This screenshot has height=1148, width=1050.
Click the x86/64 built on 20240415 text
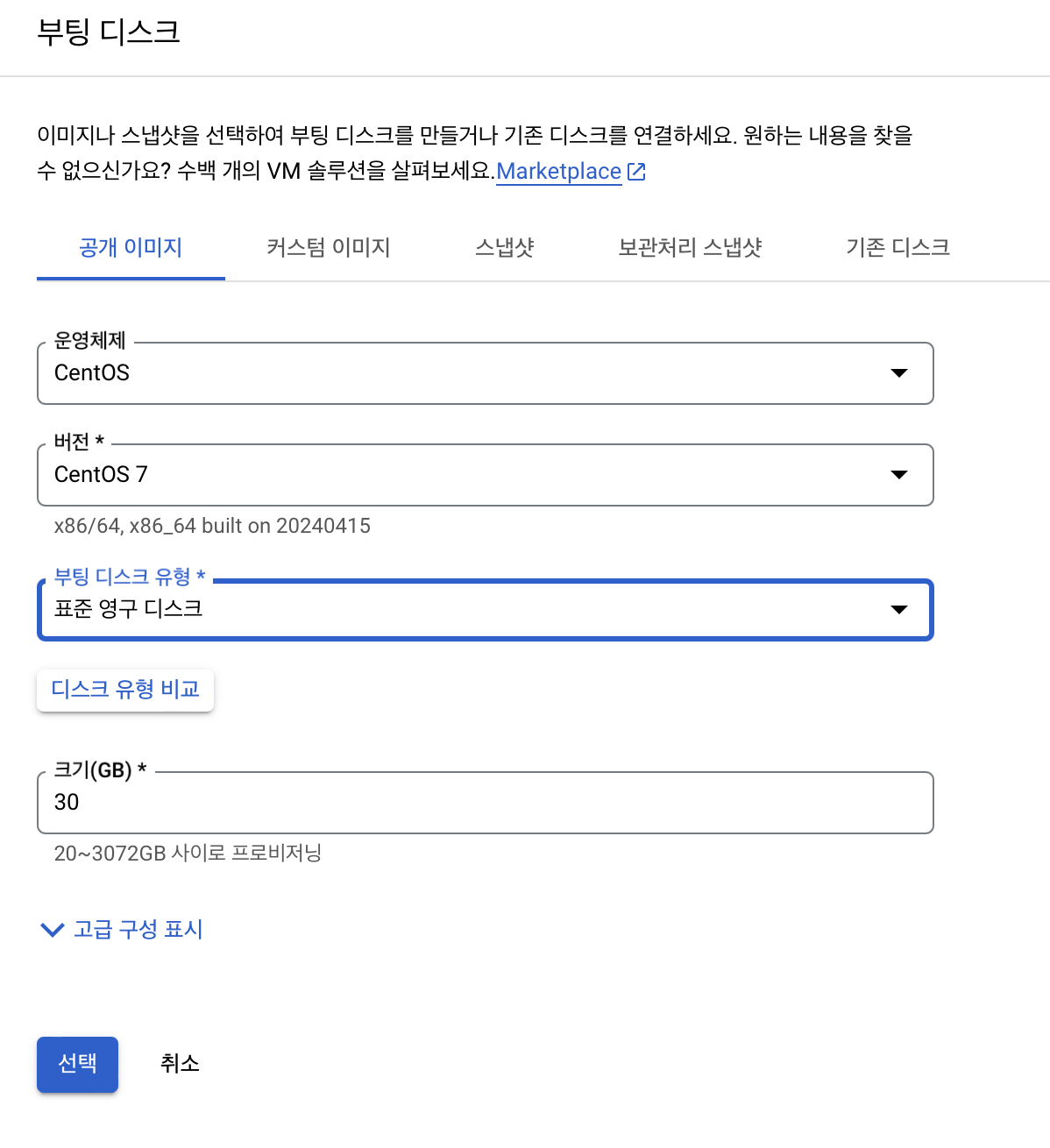click(212, 526)
